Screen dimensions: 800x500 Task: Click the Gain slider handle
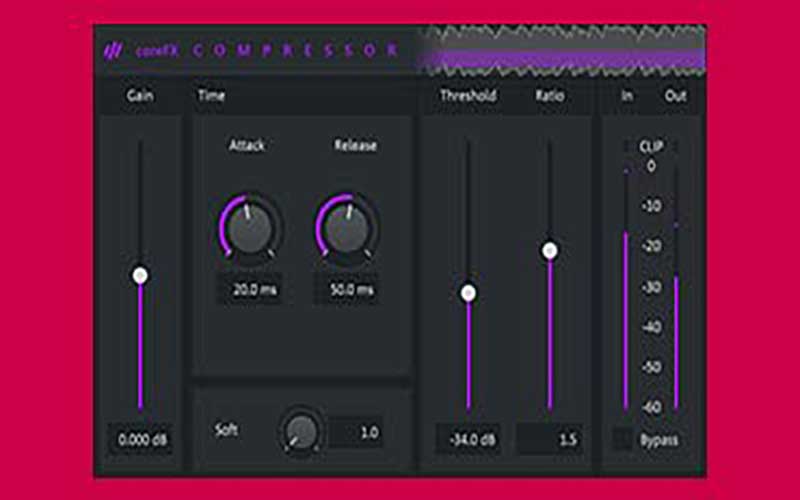point(140,275)
